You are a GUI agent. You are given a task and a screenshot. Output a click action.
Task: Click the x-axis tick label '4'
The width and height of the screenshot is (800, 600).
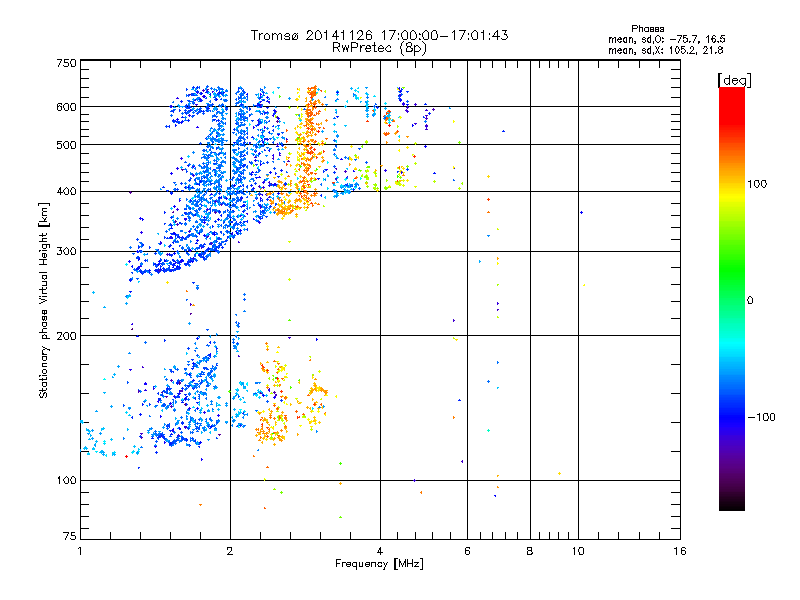pyautogui.click(x=380, y=551)
